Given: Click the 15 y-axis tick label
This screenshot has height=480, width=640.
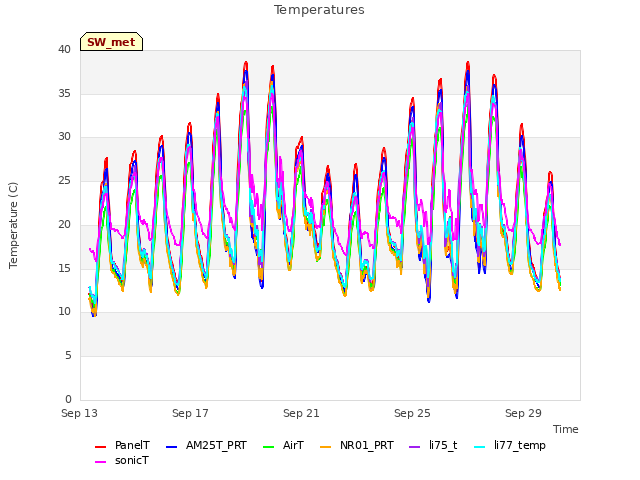Looking at the screenshot, I should coord(64,268).
